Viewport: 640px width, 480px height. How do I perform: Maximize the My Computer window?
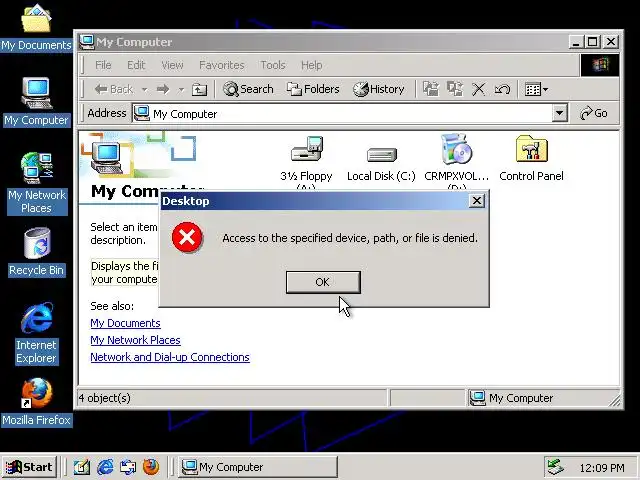(593, 42)
